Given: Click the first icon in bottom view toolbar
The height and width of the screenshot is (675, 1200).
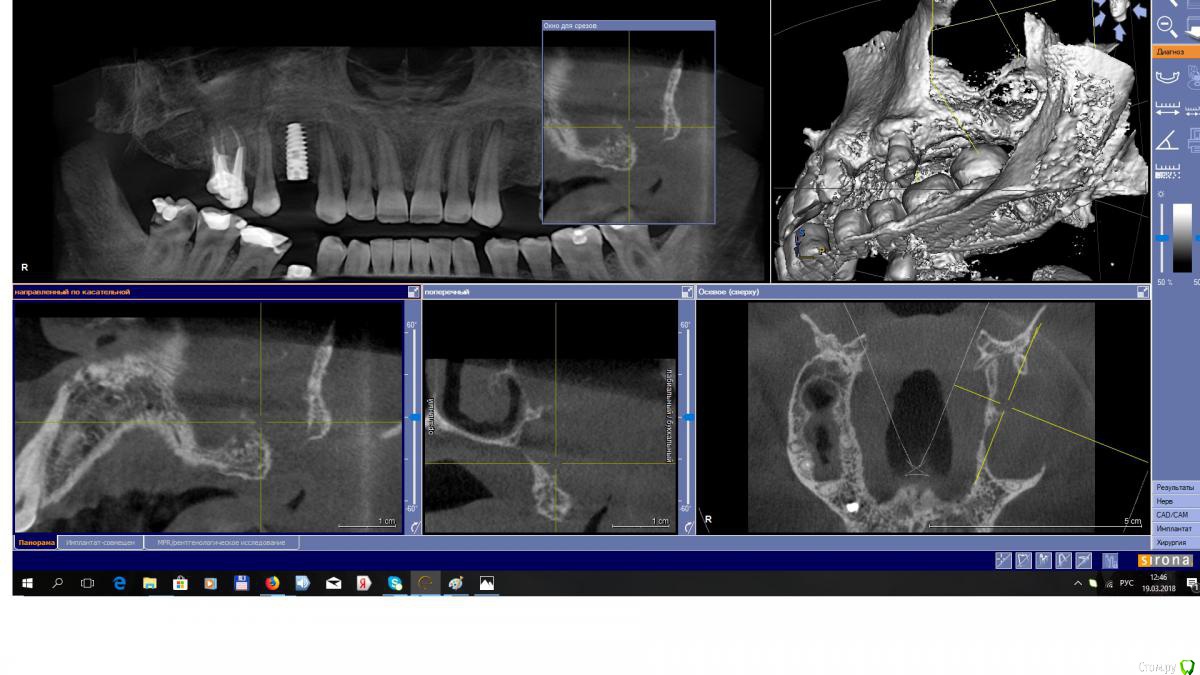Looking at the screenshot, I should [1003, 560].
